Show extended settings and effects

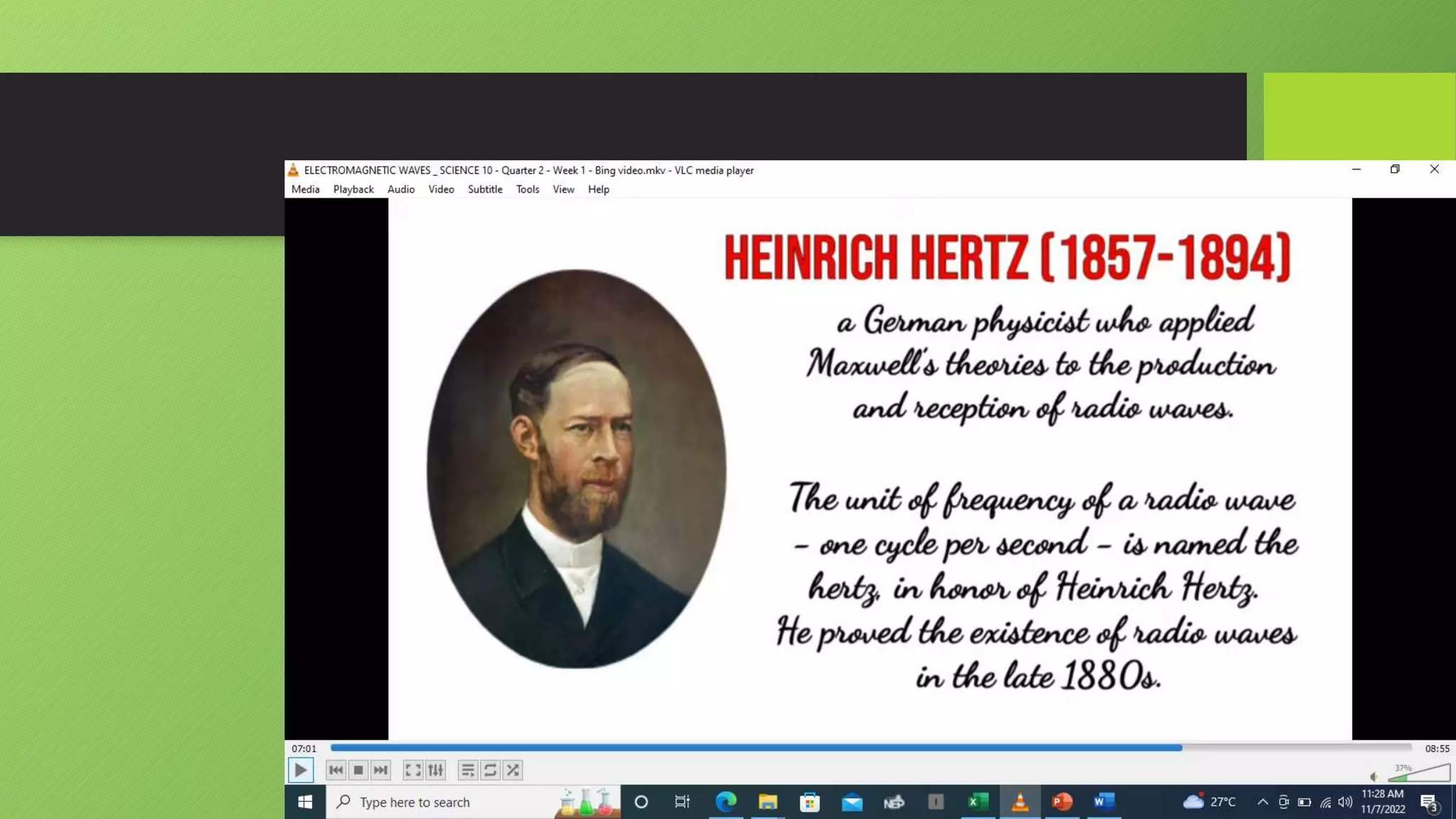tap(435, 770)
